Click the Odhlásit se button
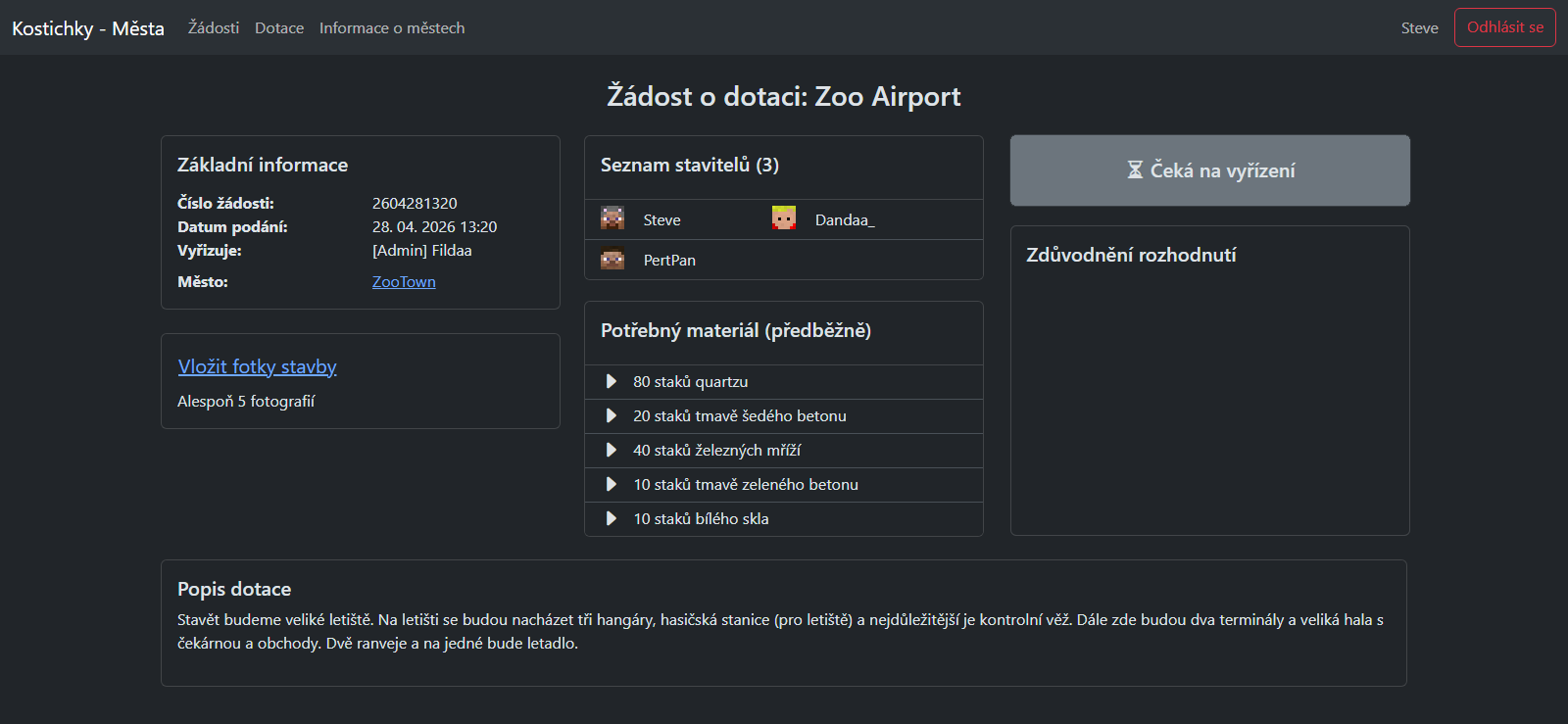Viewport: 1568px width, 724px height. pos(1504,27)
